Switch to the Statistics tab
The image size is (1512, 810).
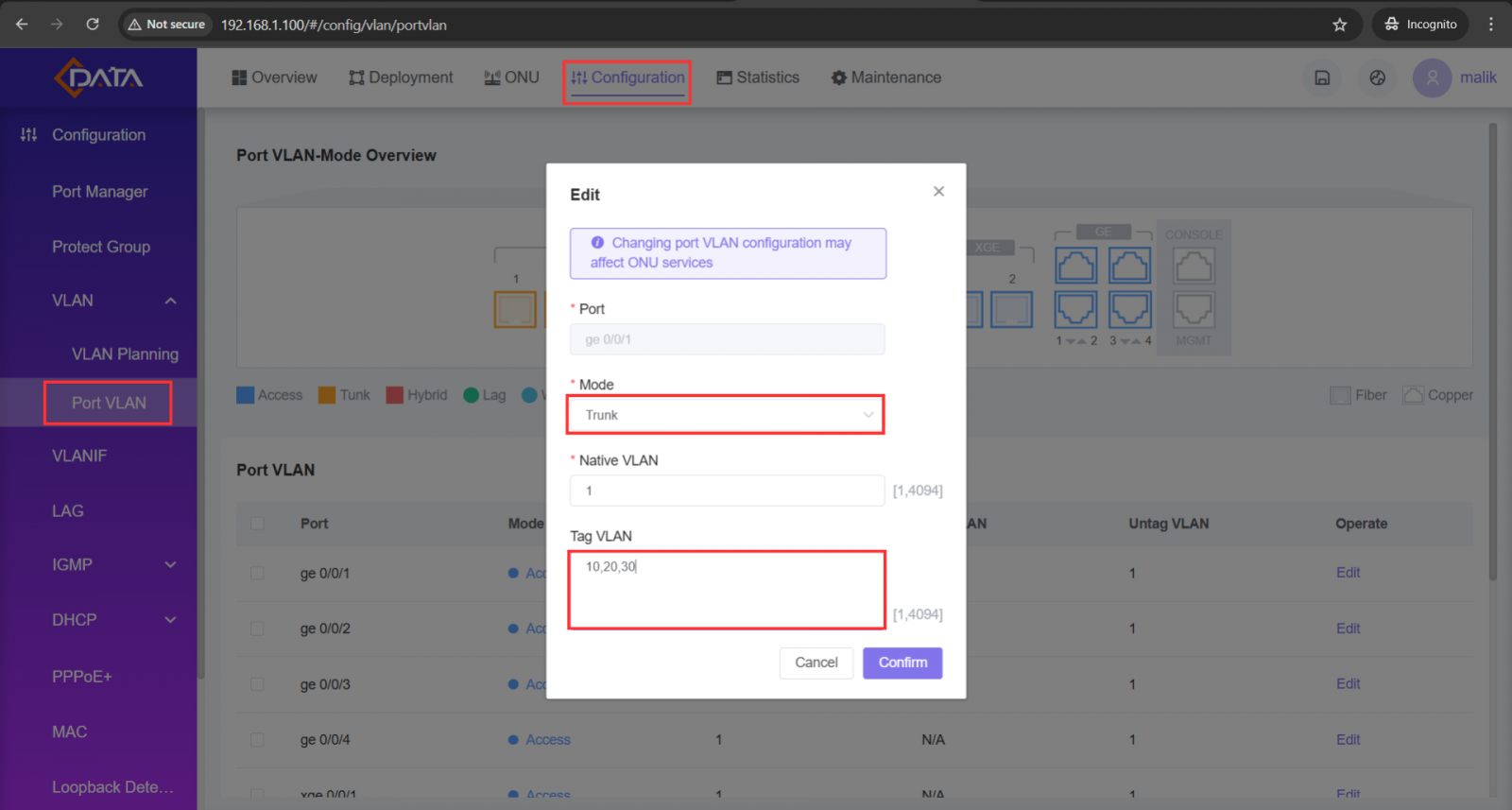[x=758, y=78]
